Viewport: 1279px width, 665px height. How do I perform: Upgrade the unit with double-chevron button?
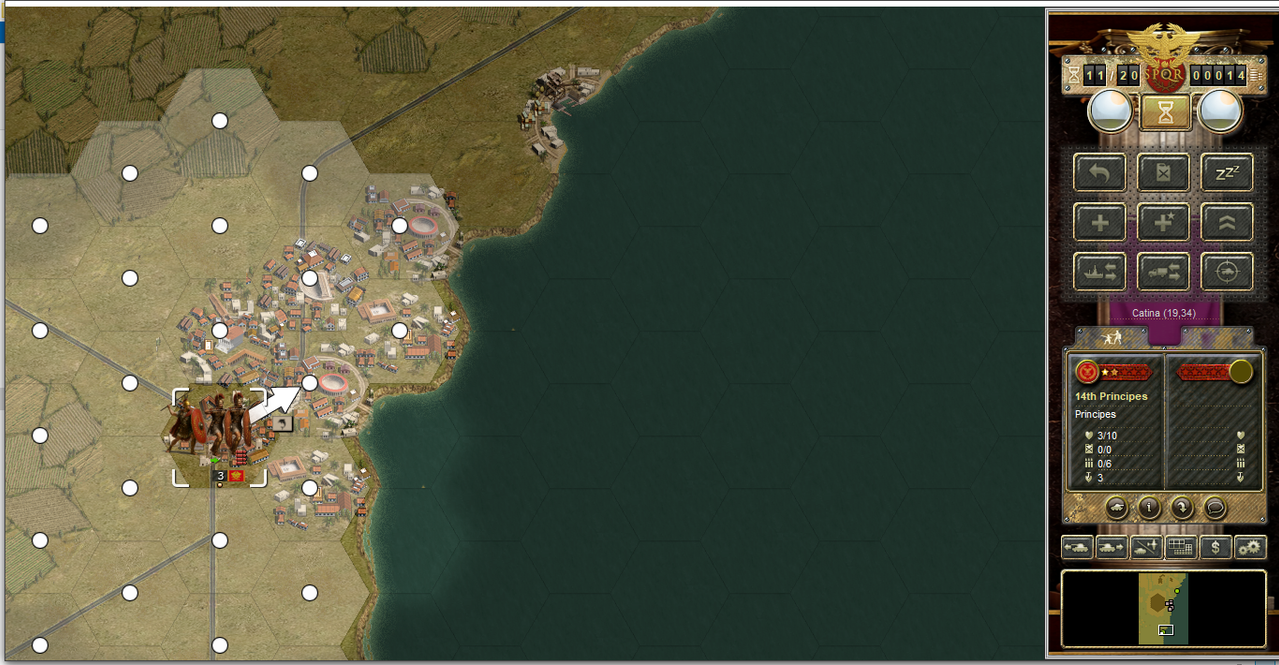(x=1227, y=222)
